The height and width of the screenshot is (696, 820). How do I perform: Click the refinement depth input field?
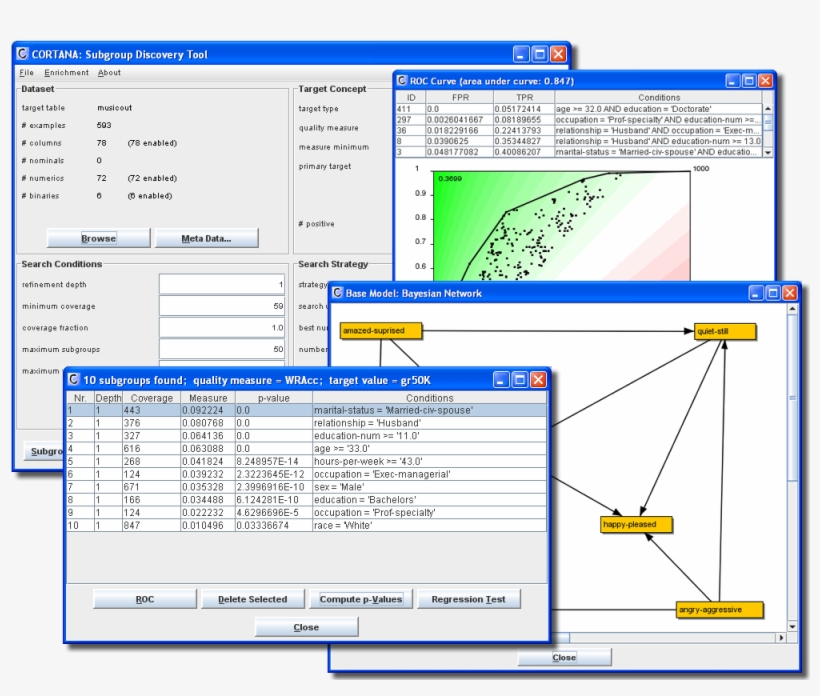(222, 285)
